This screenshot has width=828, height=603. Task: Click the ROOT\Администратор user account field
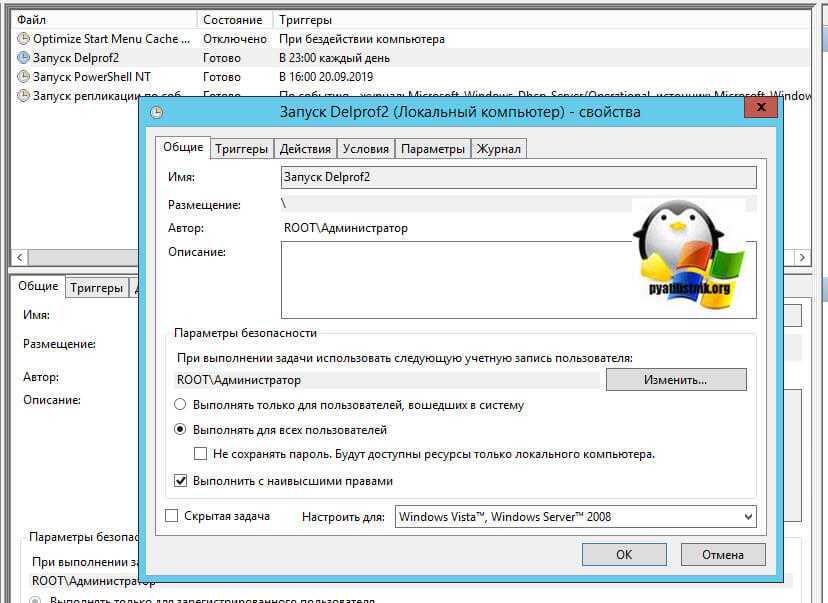(x=388, y=380)
